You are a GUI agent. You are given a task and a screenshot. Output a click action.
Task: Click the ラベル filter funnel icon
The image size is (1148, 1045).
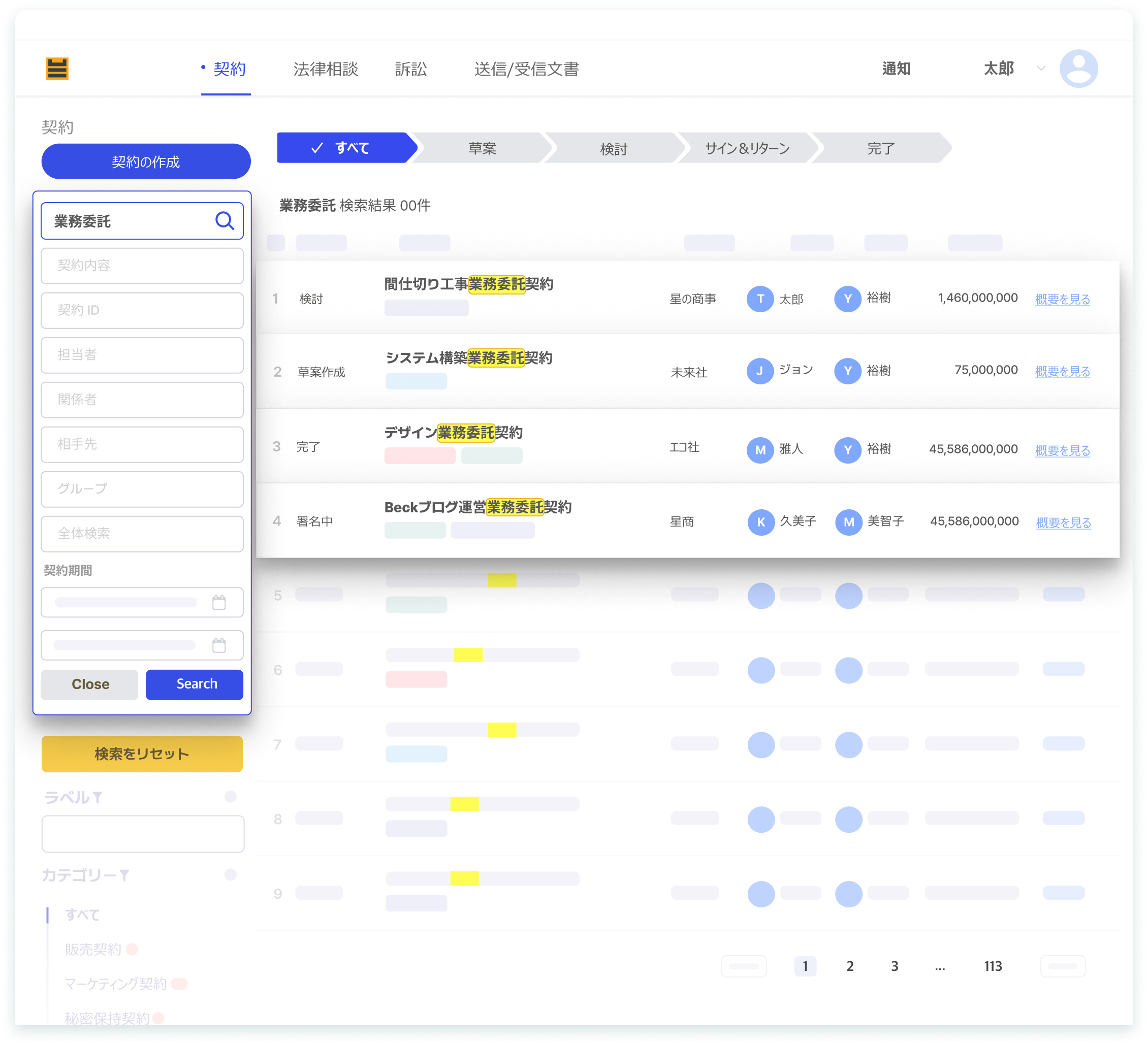[98, 797]
